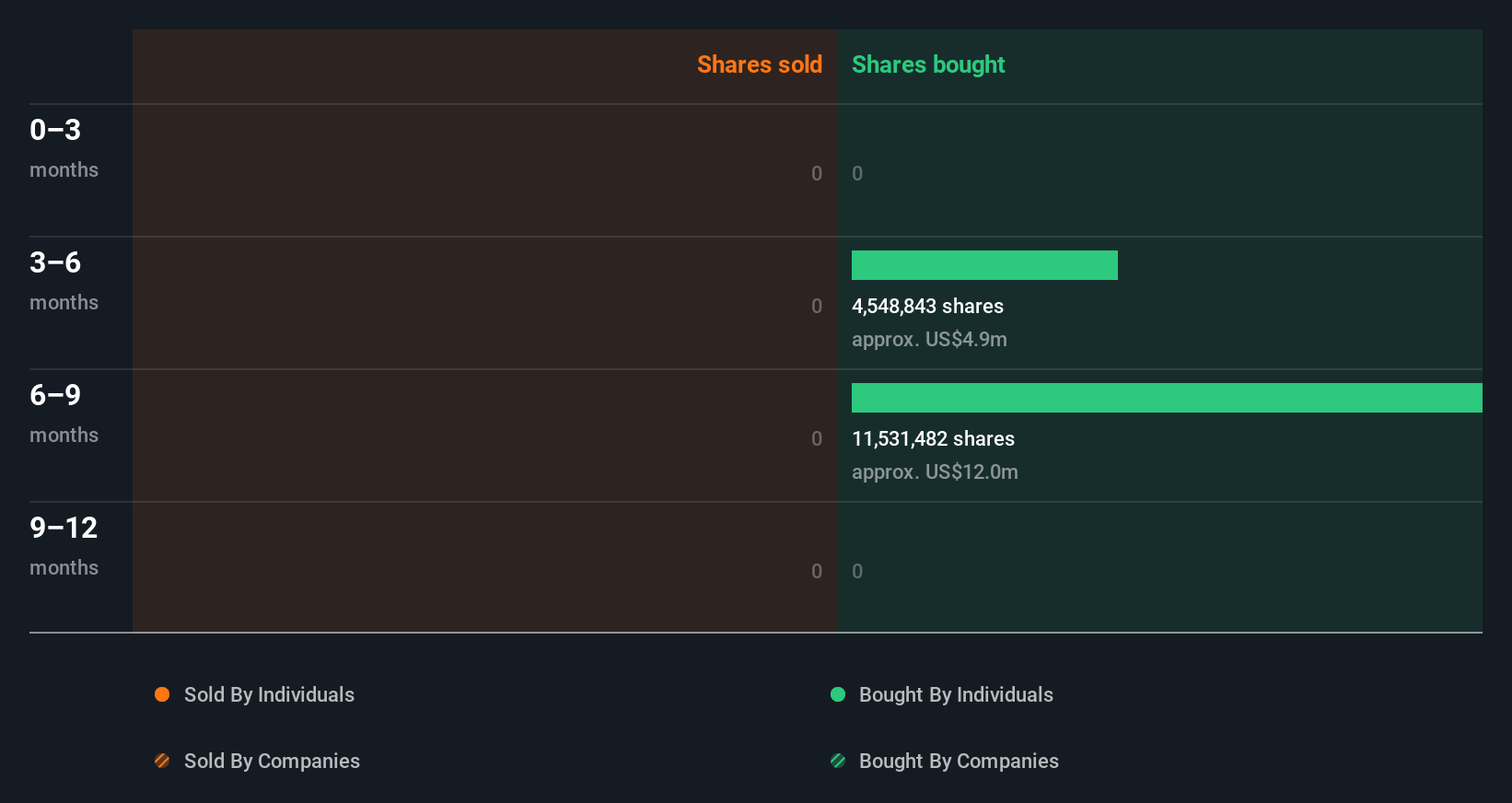Screen dimensions: 1512x803
Task: Click the green 6–9 months bought bar
Action: [x=1167, y=398]
